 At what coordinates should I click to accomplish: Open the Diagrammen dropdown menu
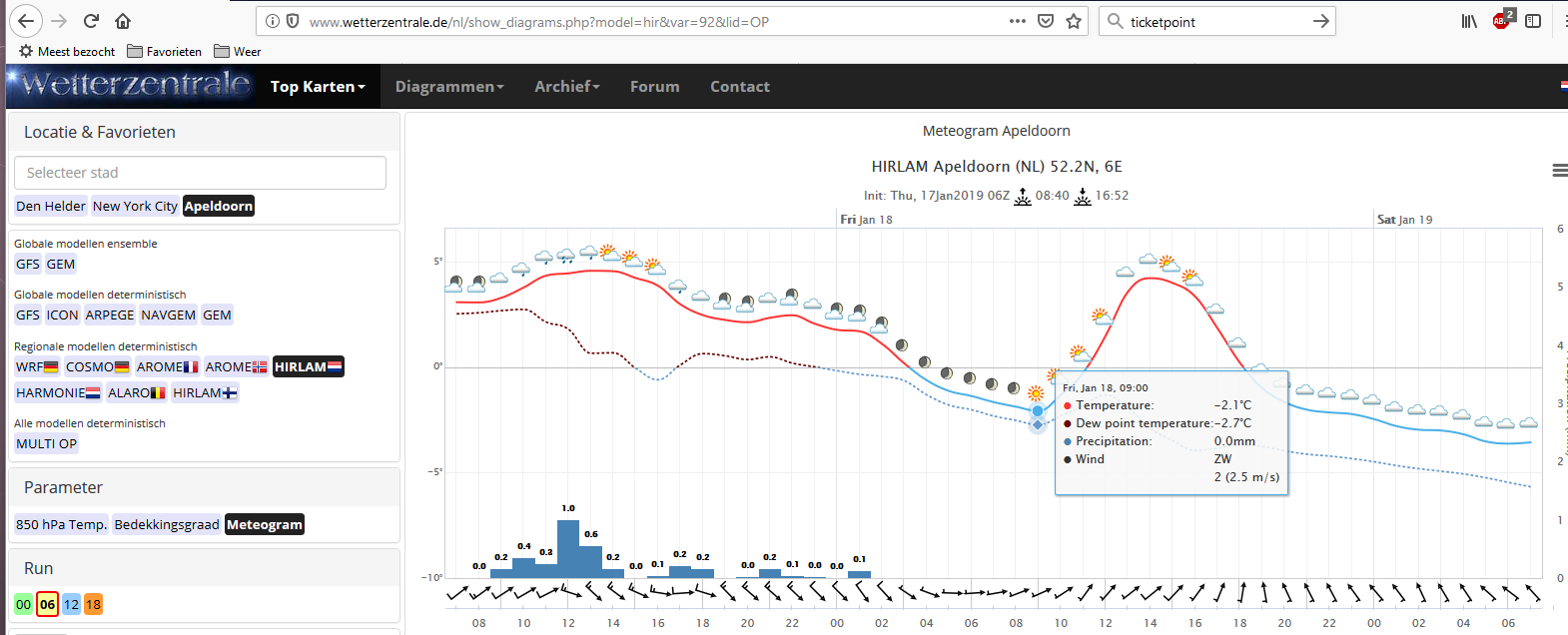[449, 87]
